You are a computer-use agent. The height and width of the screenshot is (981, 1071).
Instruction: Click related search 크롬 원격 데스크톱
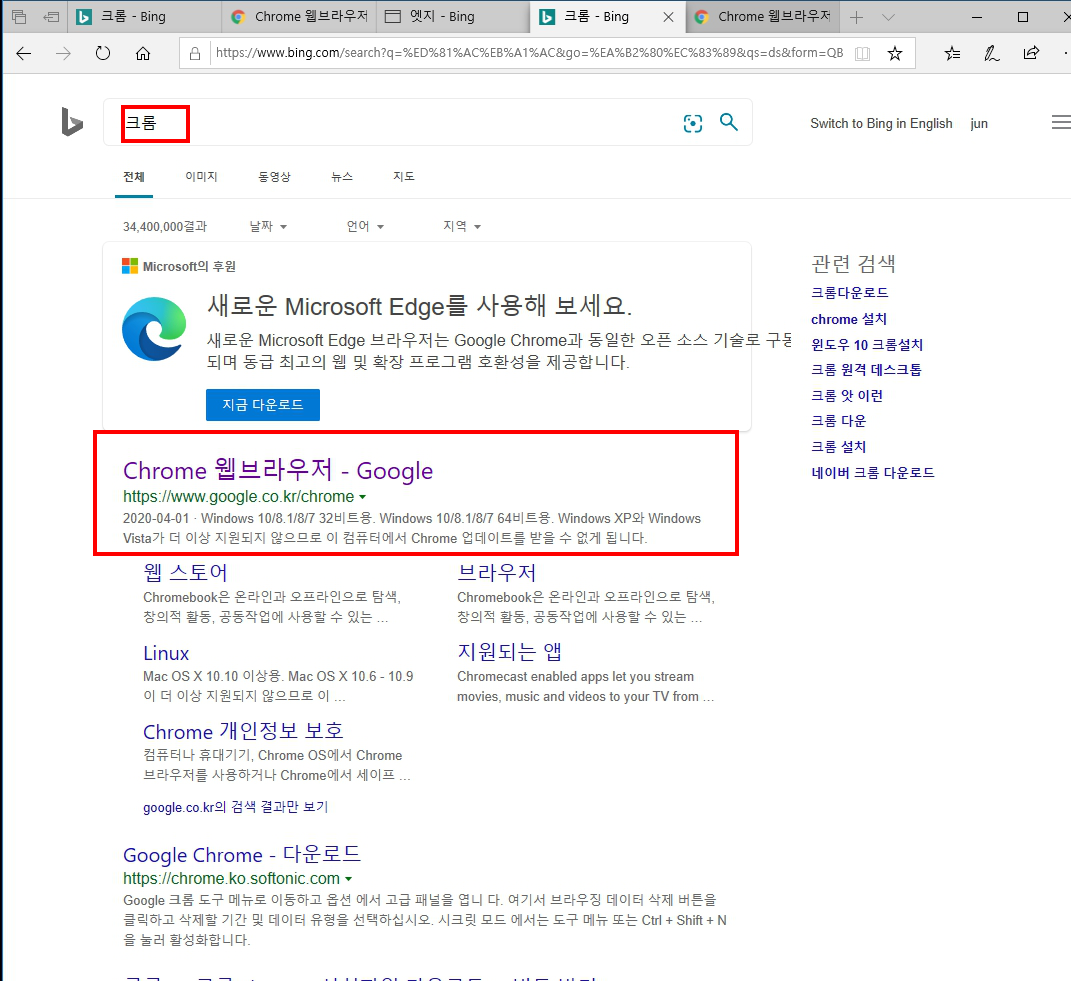[x=866, y=370]
